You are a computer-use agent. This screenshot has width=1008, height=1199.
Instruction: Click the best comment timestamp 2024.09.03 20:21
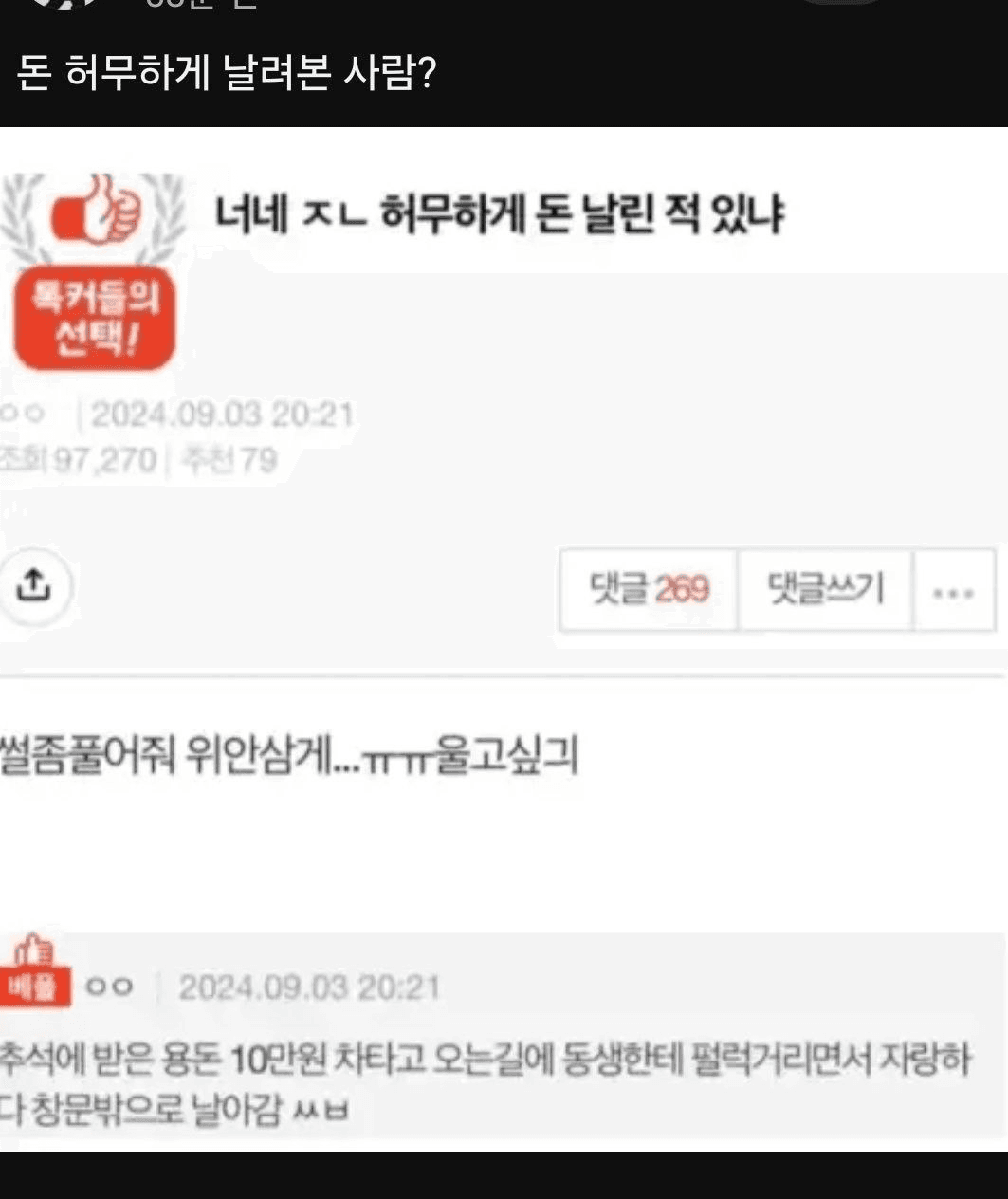click(309, 987)
